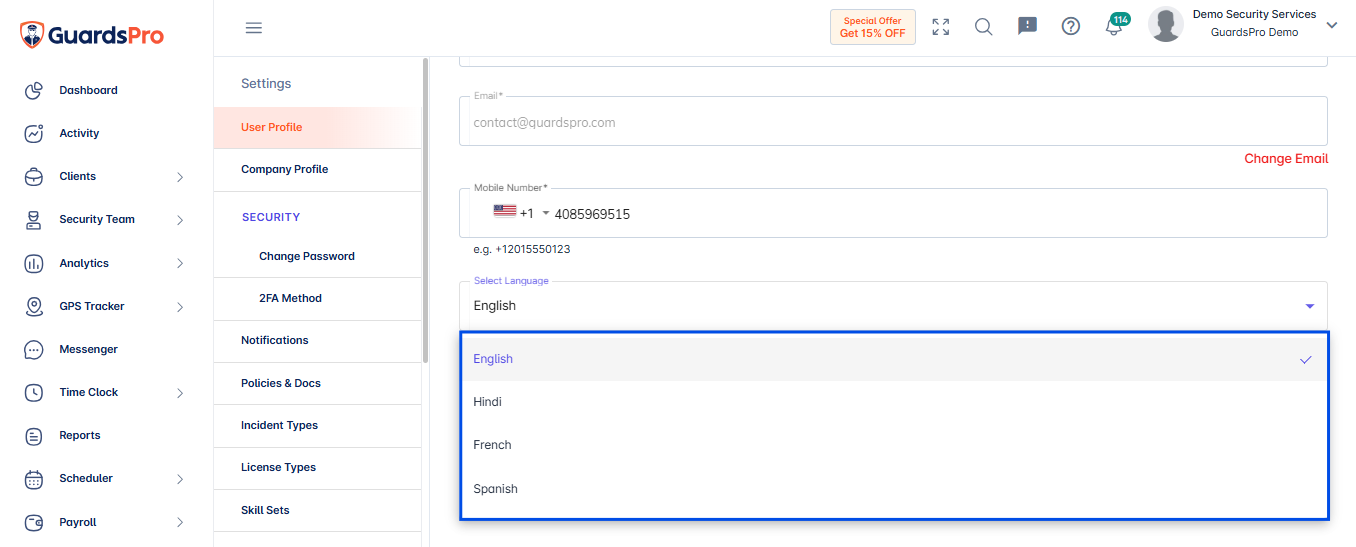This screenshot has width=1356, height=547.
Task: Open notifications bell with 114 badge
Action: pos(1116,26)
